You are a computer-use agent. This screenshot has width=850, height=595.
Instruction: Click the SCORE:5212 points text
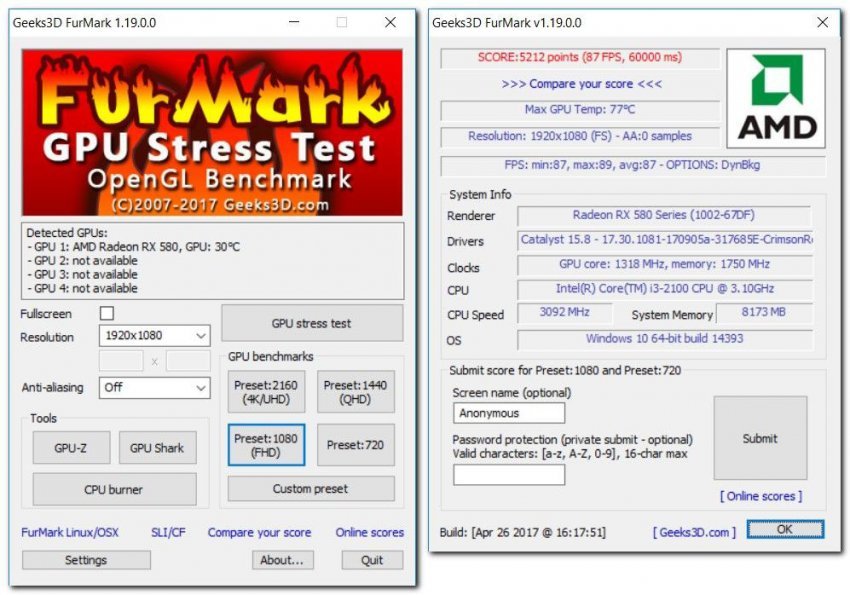(580, 57)
